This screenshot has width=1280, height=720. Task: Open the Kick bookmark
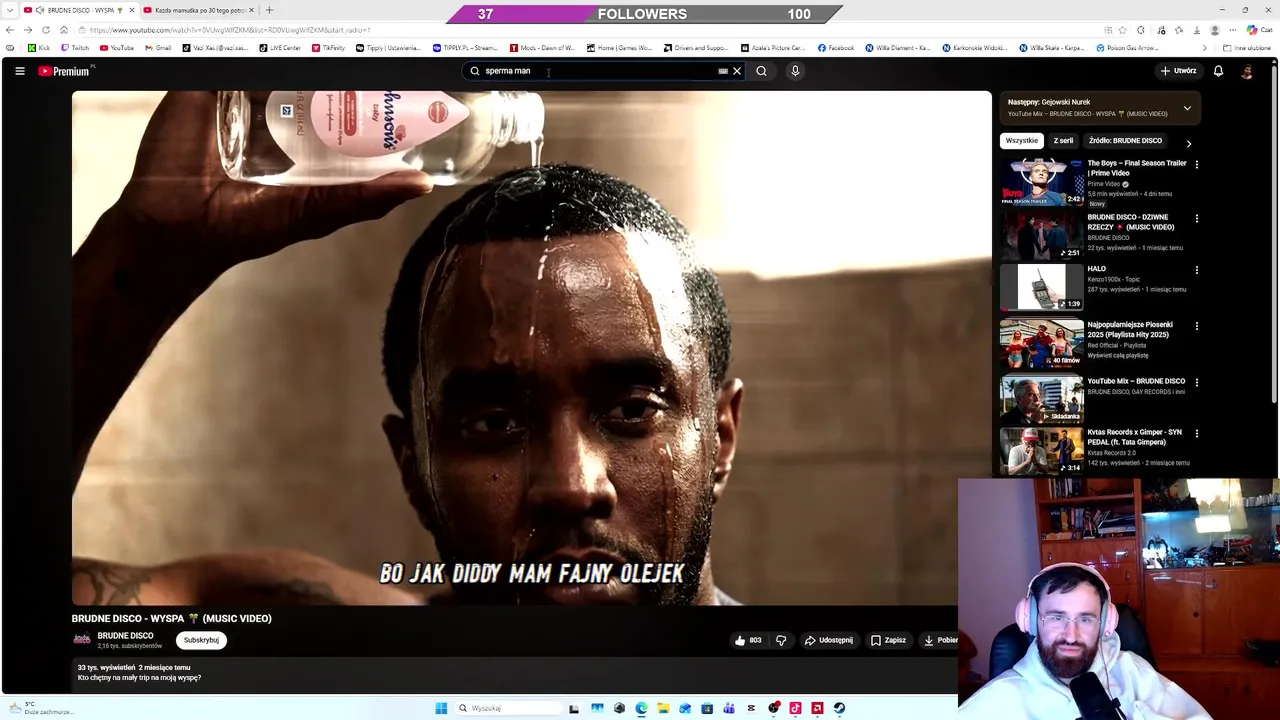(39, 48)
